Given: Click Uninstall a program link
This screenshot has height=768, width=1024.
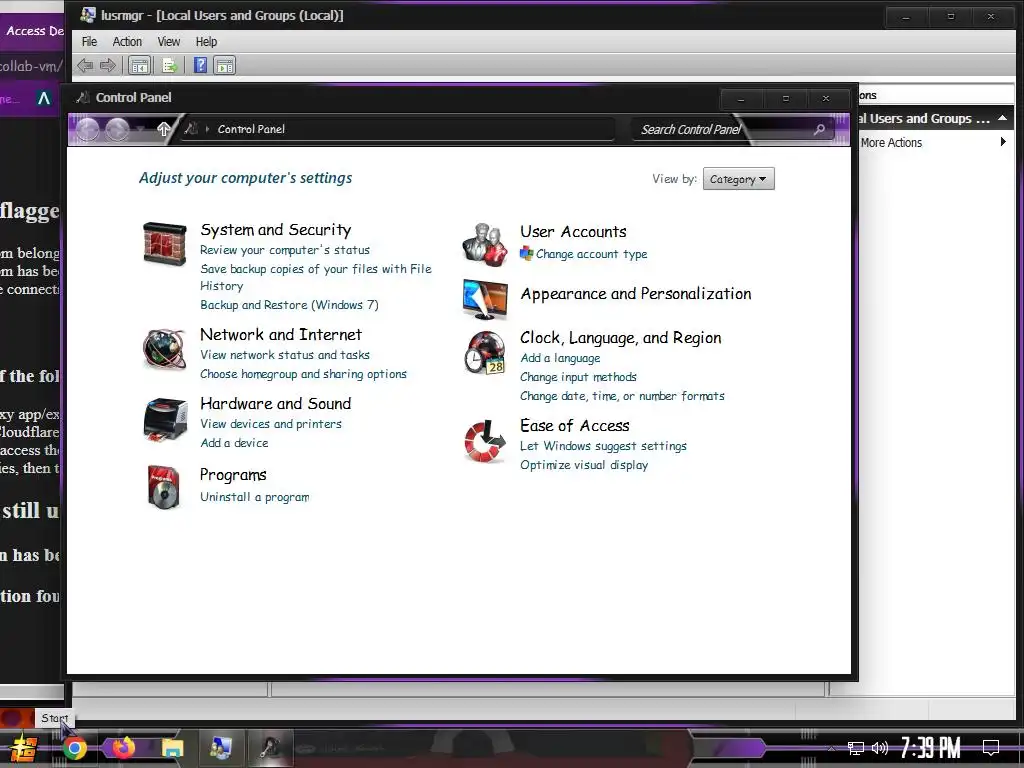Looking at the screenshot, I should (x=255, y=497).
